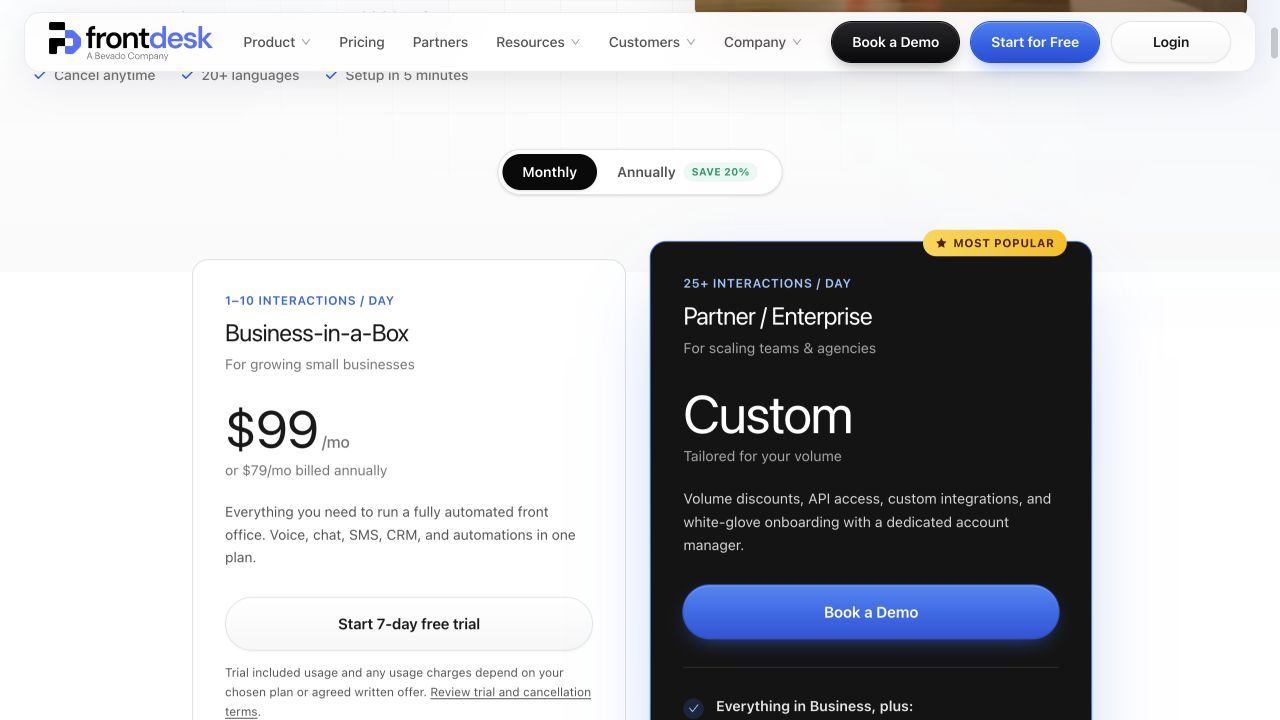The height and width of the screenshot is (720, 1280).
Task: Click the checkmark next to 20+ languages
Action: coord(187,75)
